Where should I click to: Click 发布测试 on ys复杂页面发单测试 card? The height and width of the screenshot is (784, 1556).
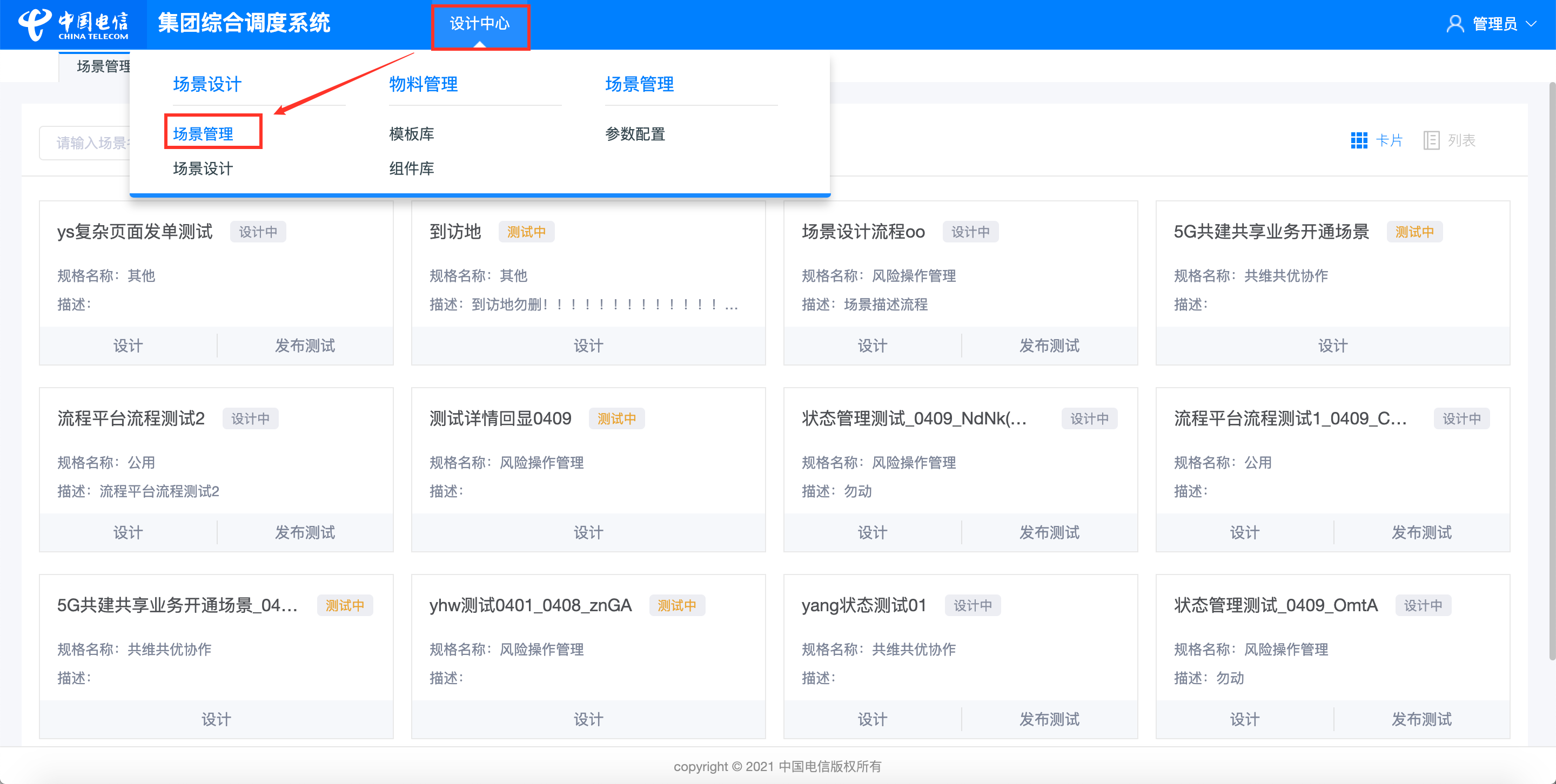(x=305, y=346)
